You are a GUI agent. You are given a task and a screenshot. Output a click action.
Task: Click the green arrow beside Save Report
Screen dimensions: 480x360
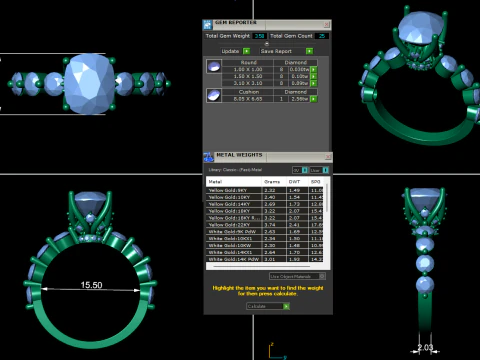point(309,51)
